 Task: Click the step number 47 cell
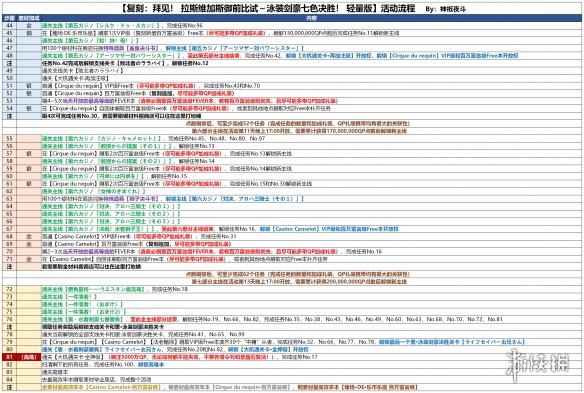point(9,48)
